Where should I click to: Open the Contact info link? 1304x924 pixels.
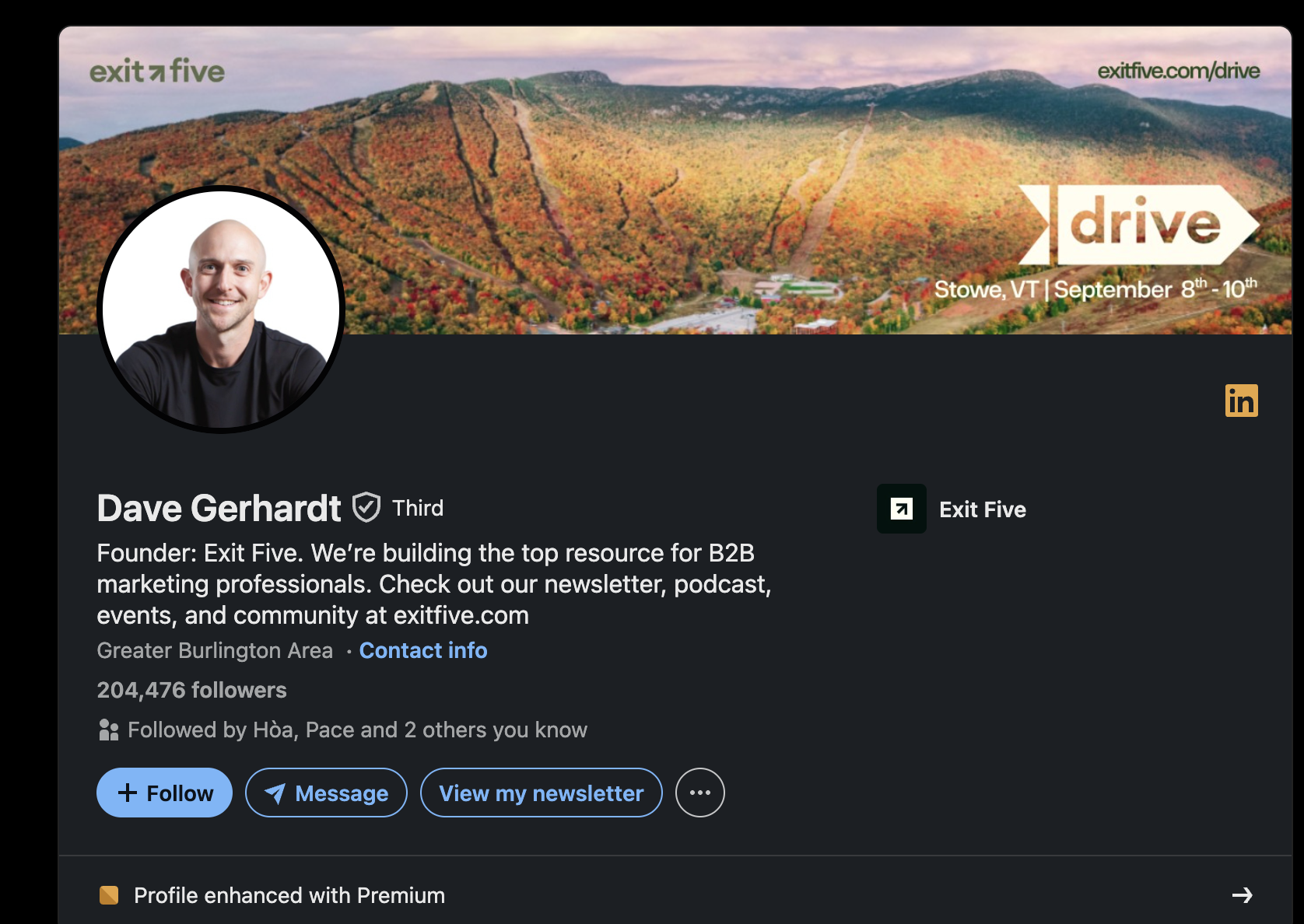(x=423, y=650)
